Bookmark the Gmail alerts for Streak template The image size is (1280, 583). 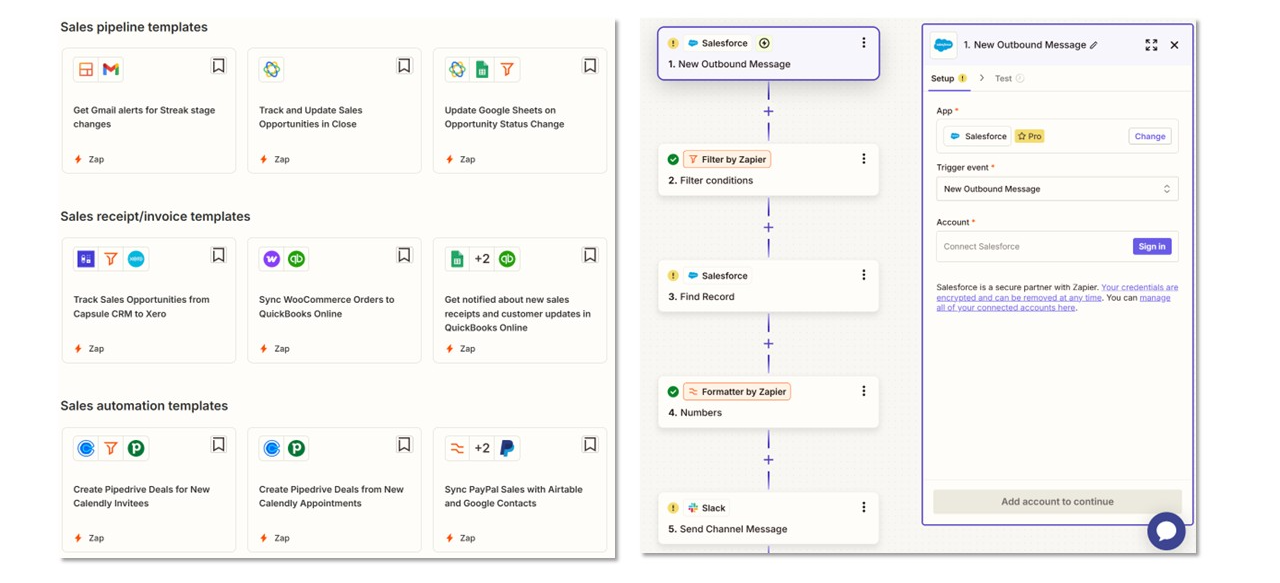[218, 66]
